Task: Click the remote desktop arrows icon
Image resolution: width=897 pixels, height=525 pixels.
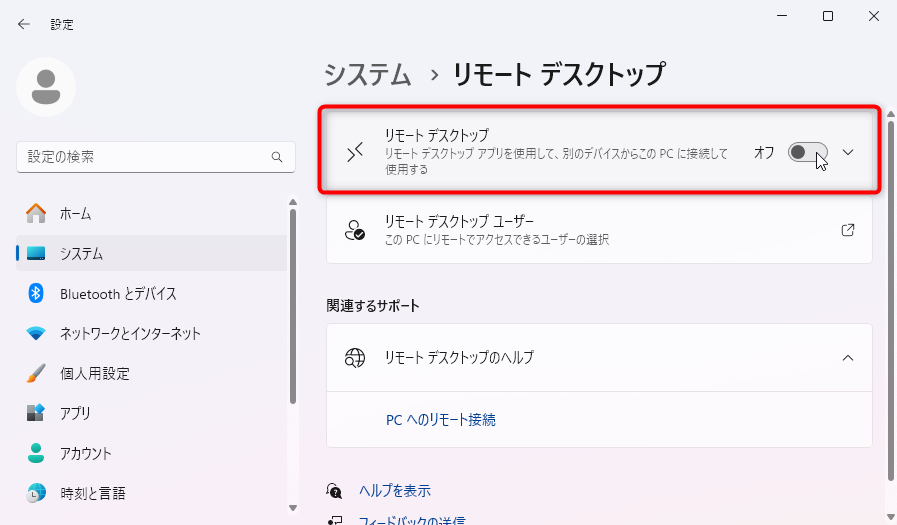Action: 355,152
